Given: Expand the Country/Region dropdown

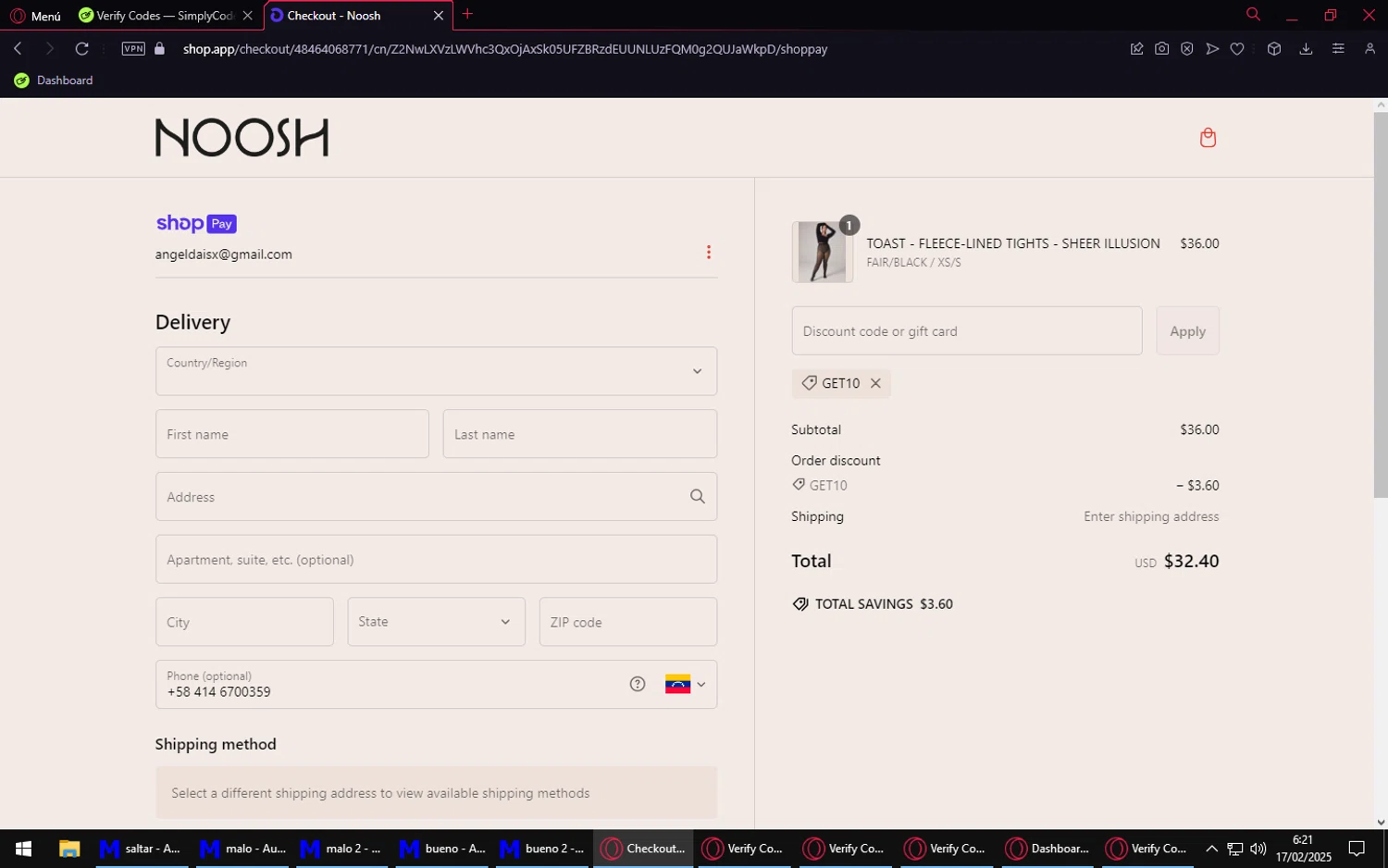Looking at the screenshot, I should pyautogui.click(x=436, y=371).
